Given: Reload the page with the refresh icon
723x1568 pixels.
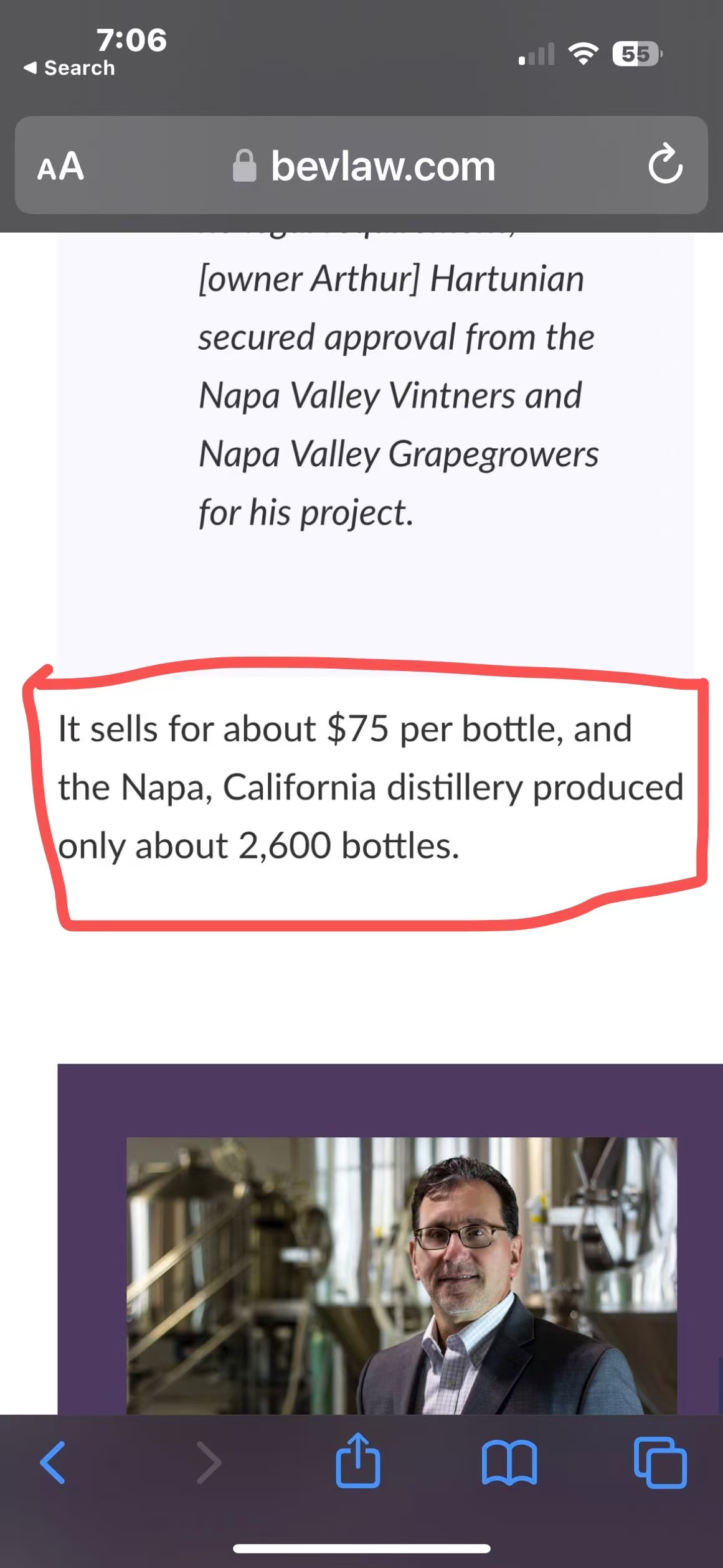Looking at the screenshot, I should coord(665,165).
